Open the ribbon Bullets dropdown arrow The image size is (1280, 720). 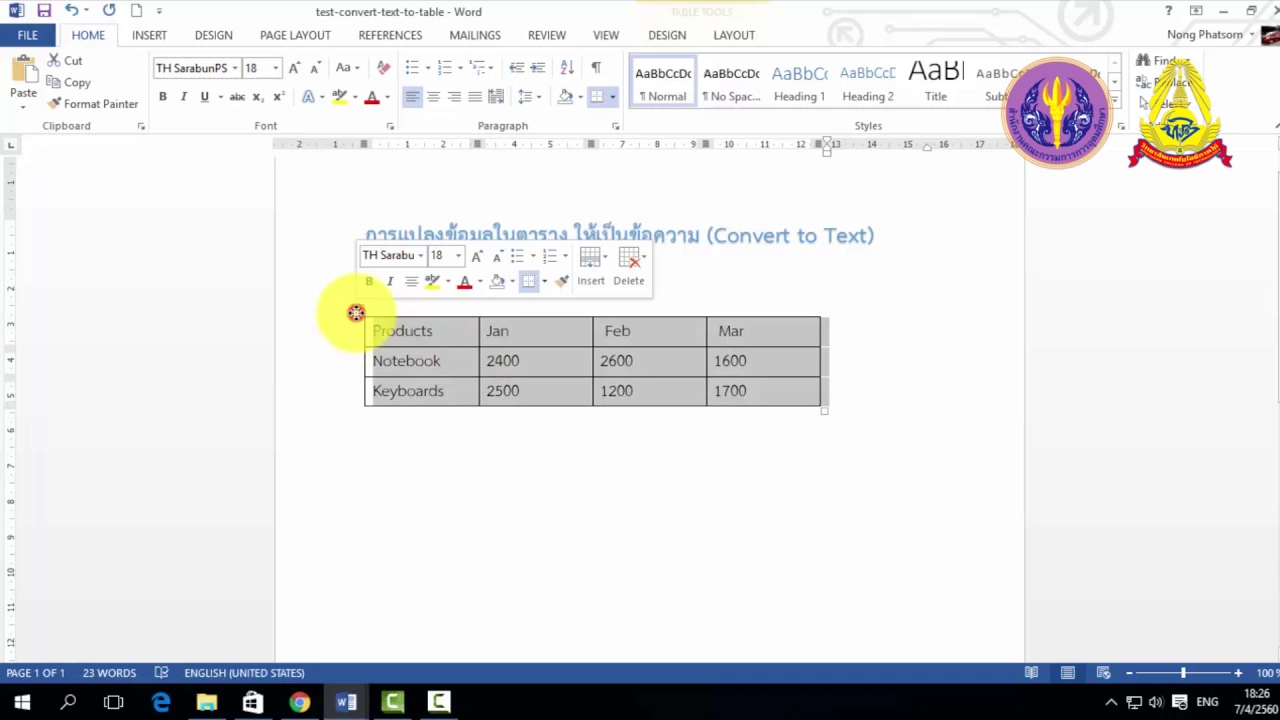click(x=428, y=68)
